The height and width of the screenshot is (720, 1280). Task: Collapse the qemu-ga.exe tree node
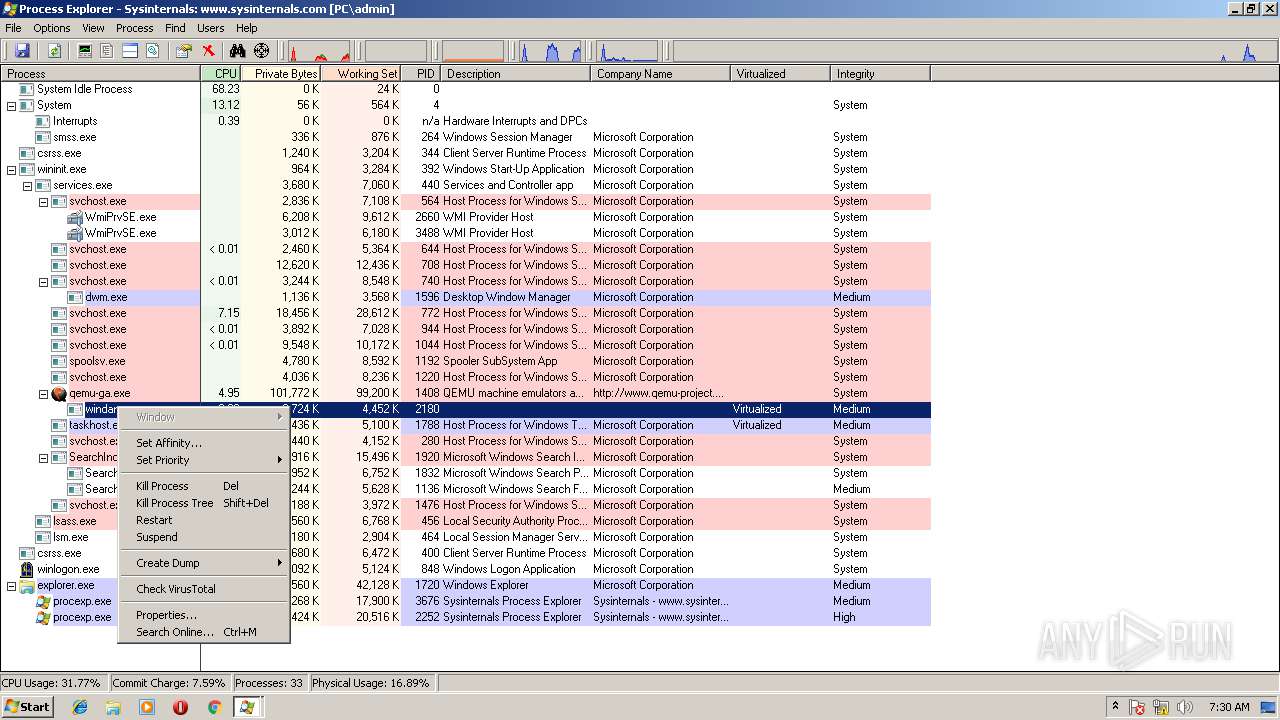pos(43,393)
